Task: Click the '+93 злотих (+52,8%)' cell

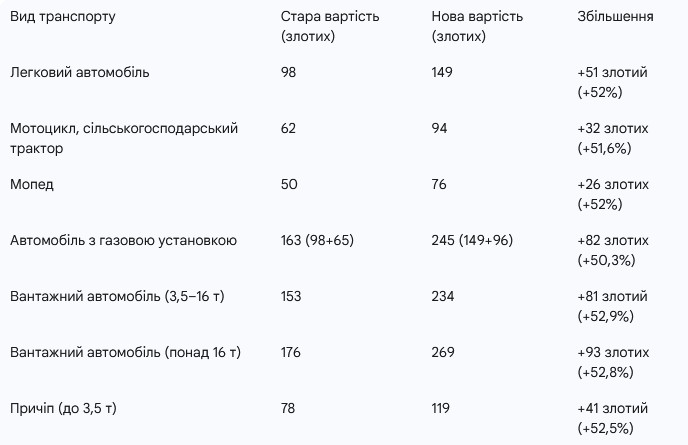Action: 613,362
